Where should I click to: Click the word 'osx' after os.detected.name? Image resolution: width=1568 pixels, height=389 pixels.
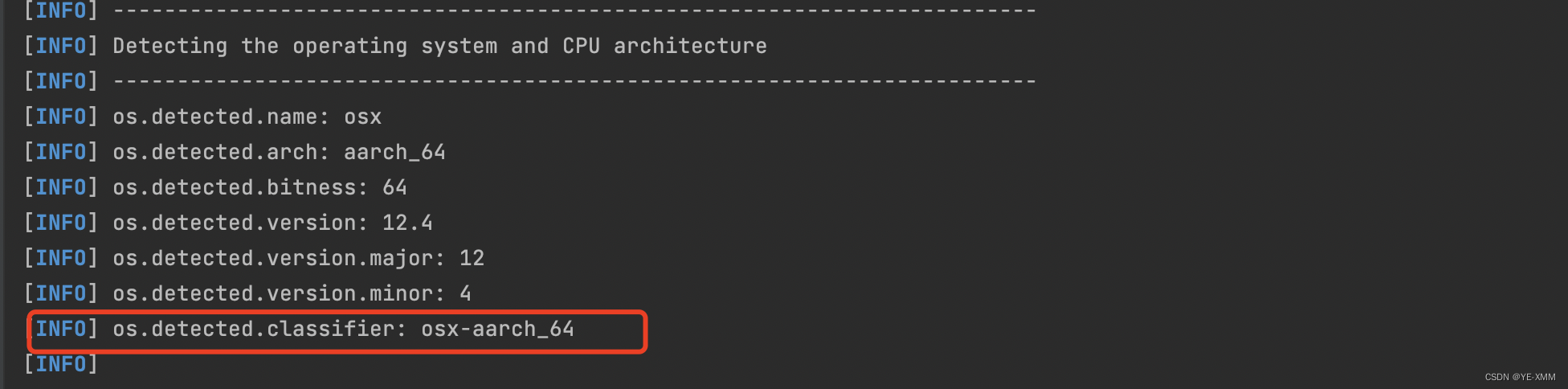coord(363,117)
